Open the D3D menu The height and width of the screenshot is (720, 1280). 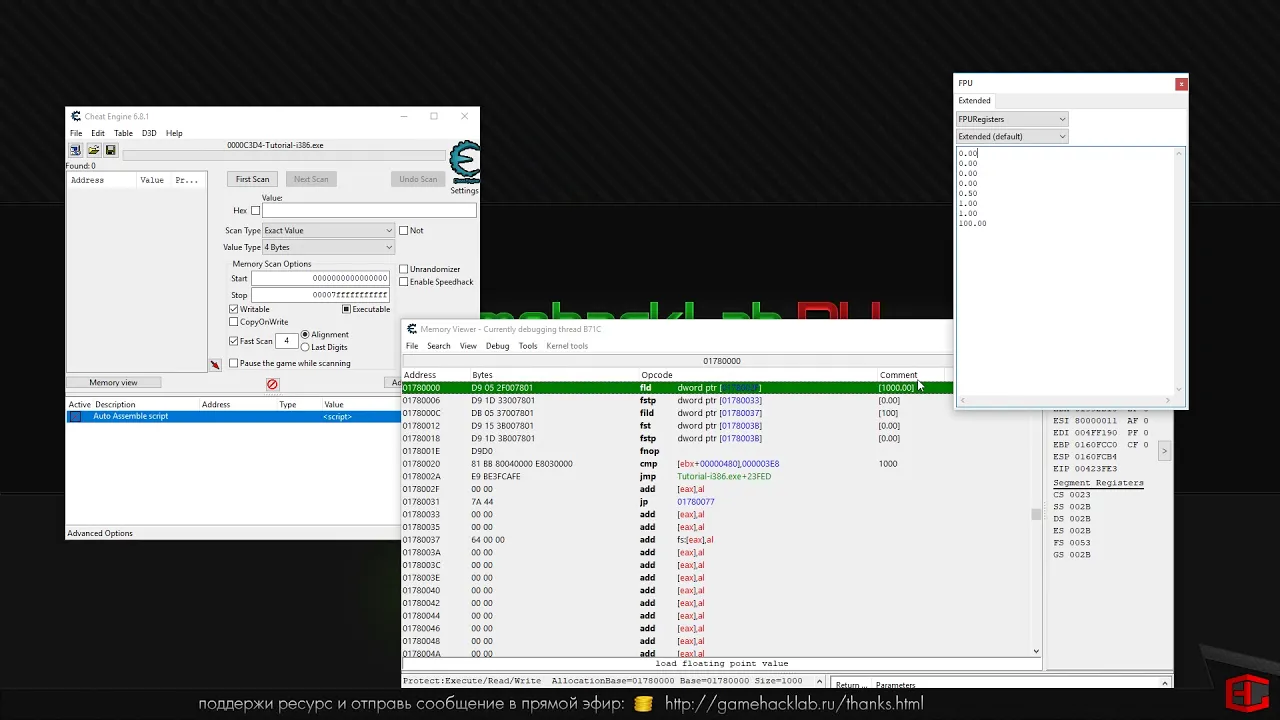(149, 133)
